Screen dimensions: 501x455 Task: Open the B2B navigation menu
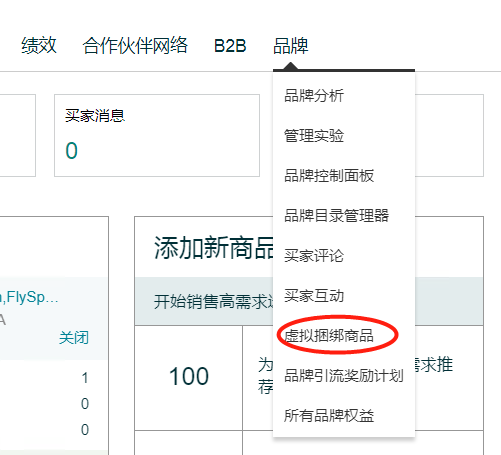[230, 46]
